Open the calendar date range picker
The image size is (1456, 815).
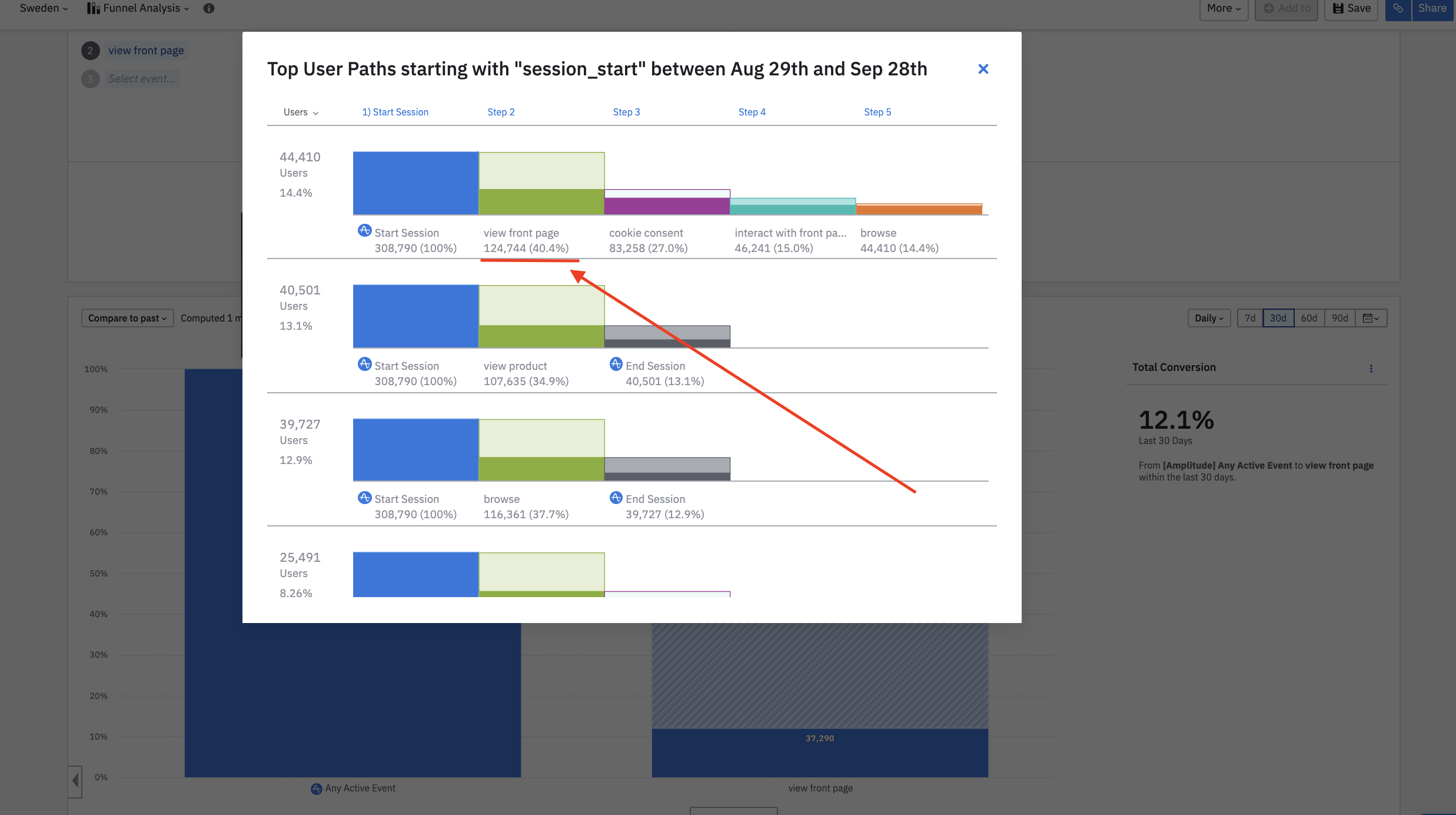coord(1371,318)
